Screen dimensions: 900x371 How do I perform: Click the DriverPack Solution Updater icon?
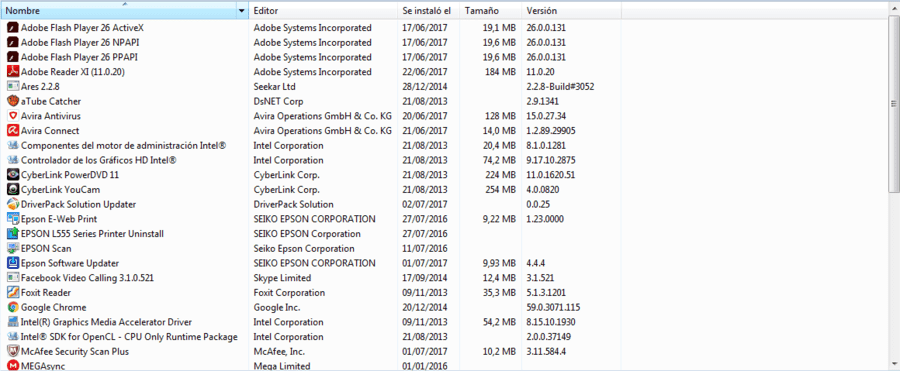pyautogui.click(x=13, y=204)
